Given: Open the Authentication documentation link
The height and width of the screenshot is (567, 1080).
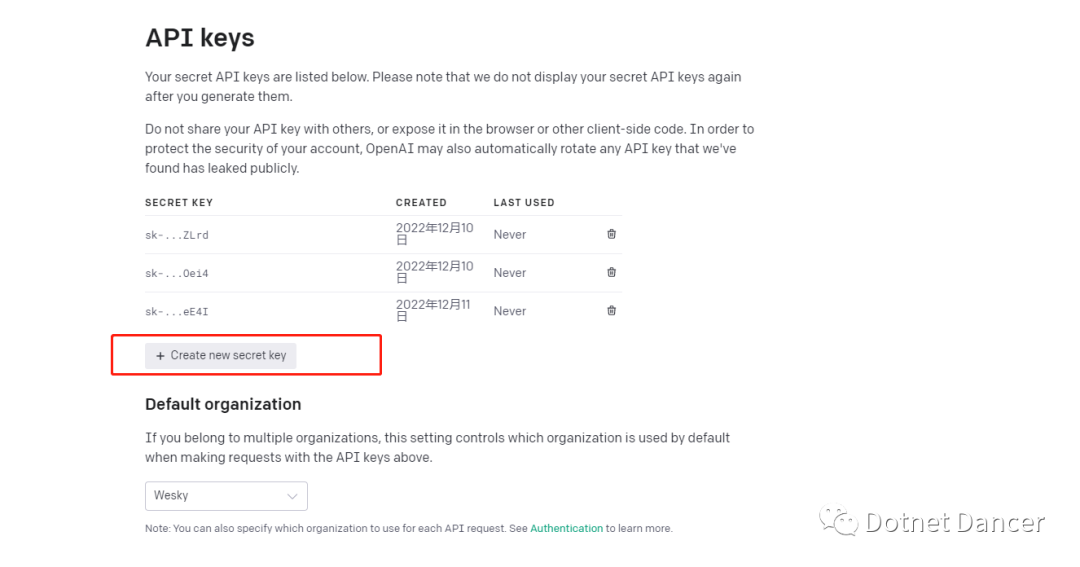Looking at the screenshot, I should coord(566,528).
